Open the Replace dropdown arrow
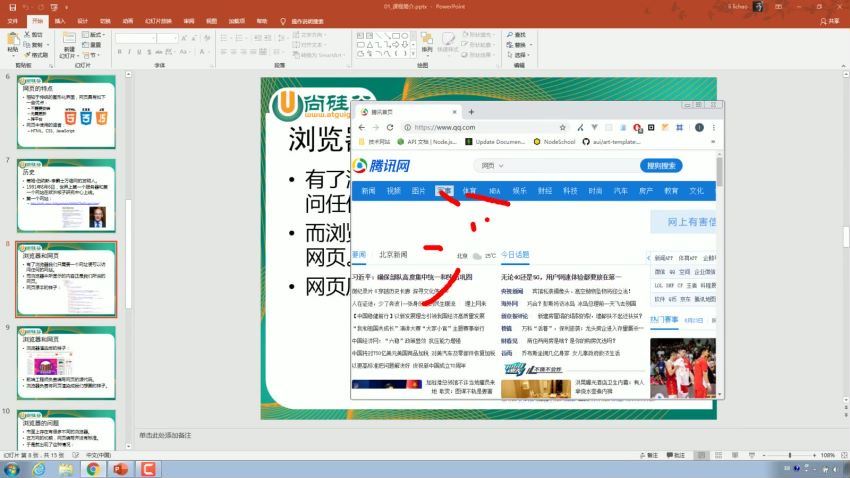Screen dimensions: 850x478 click(531, 44)
